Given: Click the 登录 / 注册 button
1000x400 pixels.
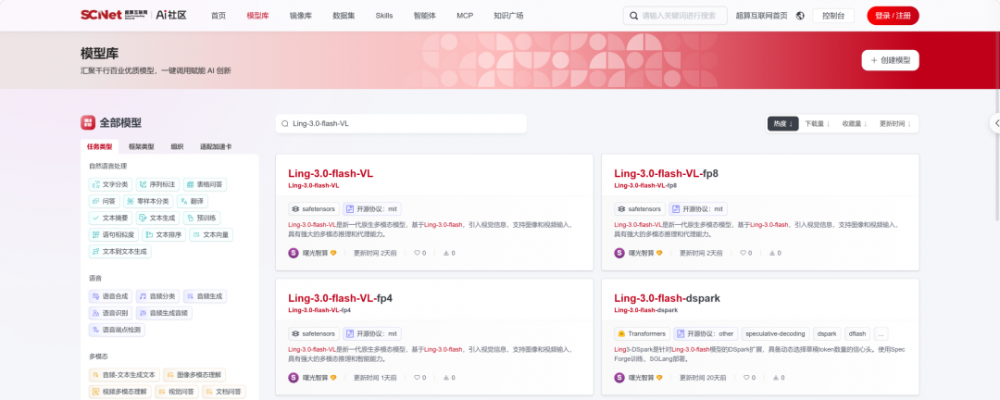Looking at the screenshot, I should [x=893, y=15].
